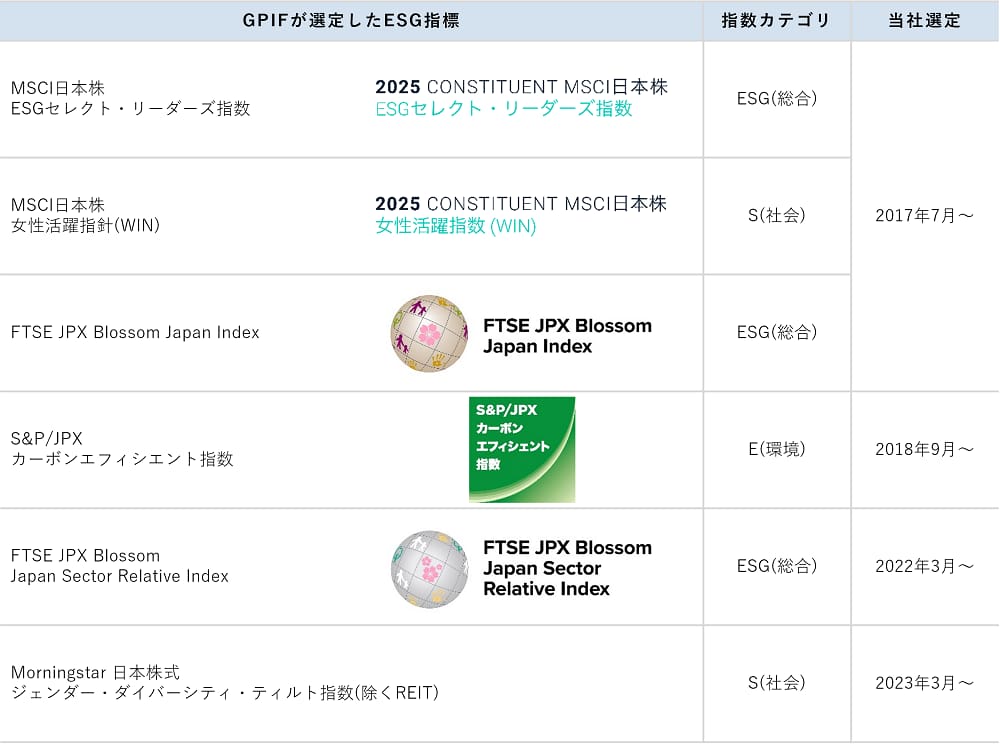The image size is (1000, 744).
Task: Select the MSCI日本株 女性活躍指針(WIN) row name
Action: 85,215
